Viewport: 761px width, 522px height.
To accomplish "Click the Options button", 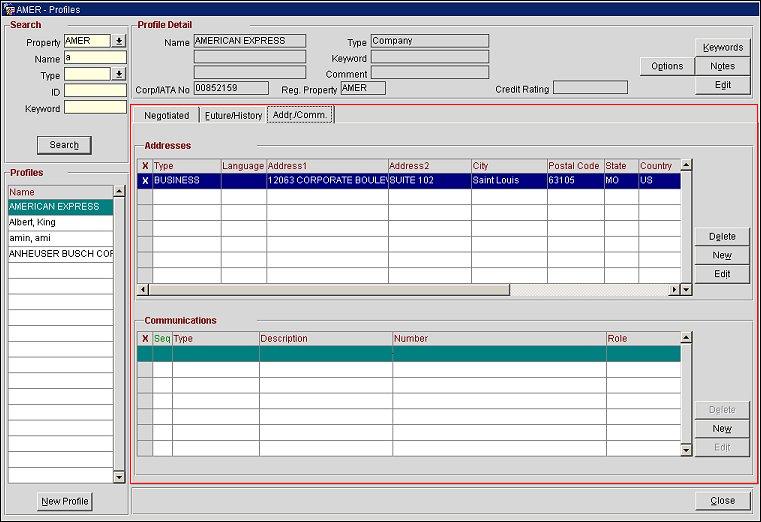I will 666,66.
